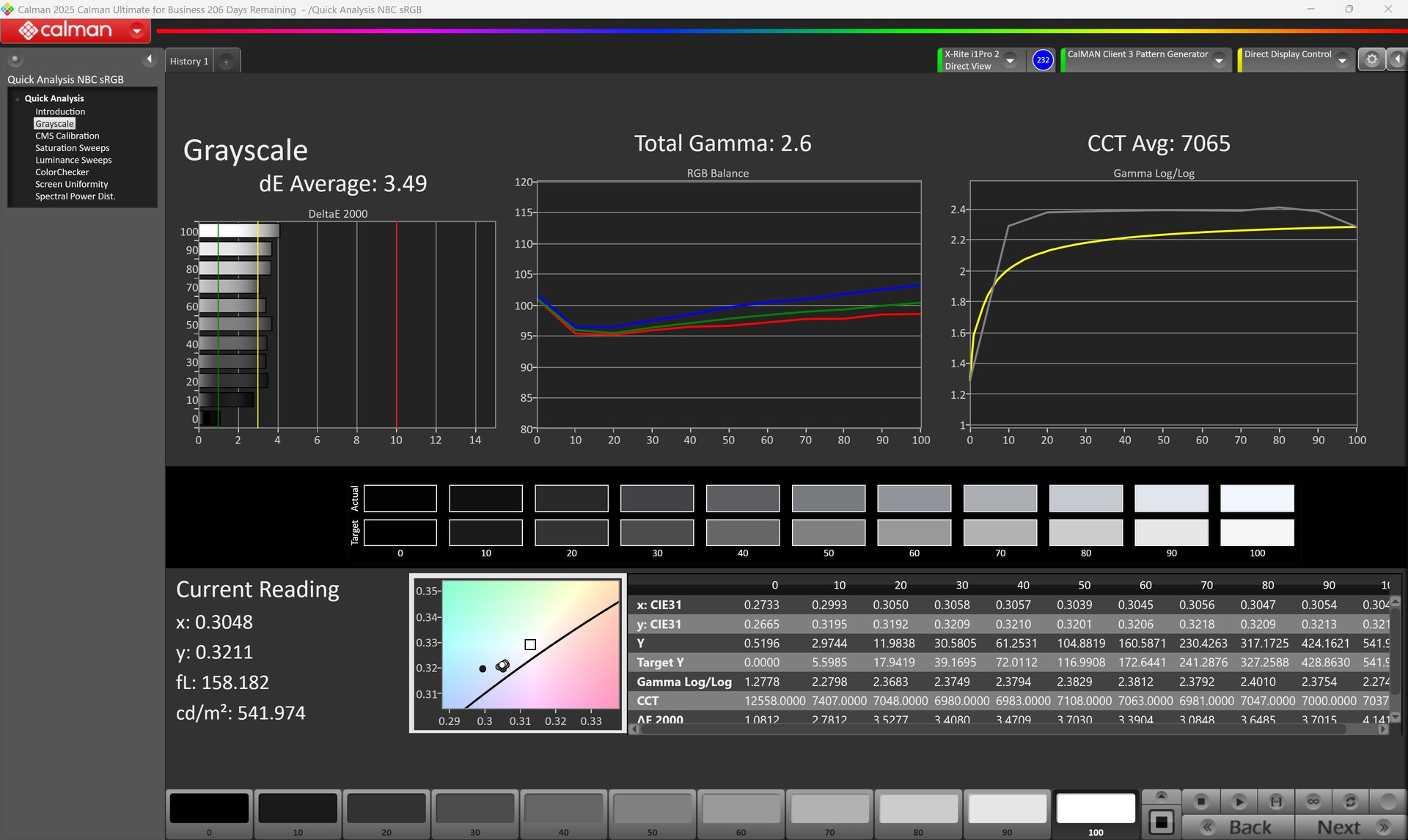Click the refresh cycle arrows icon
This screenshot has width=1408, height=840.
pos(1350,801)
